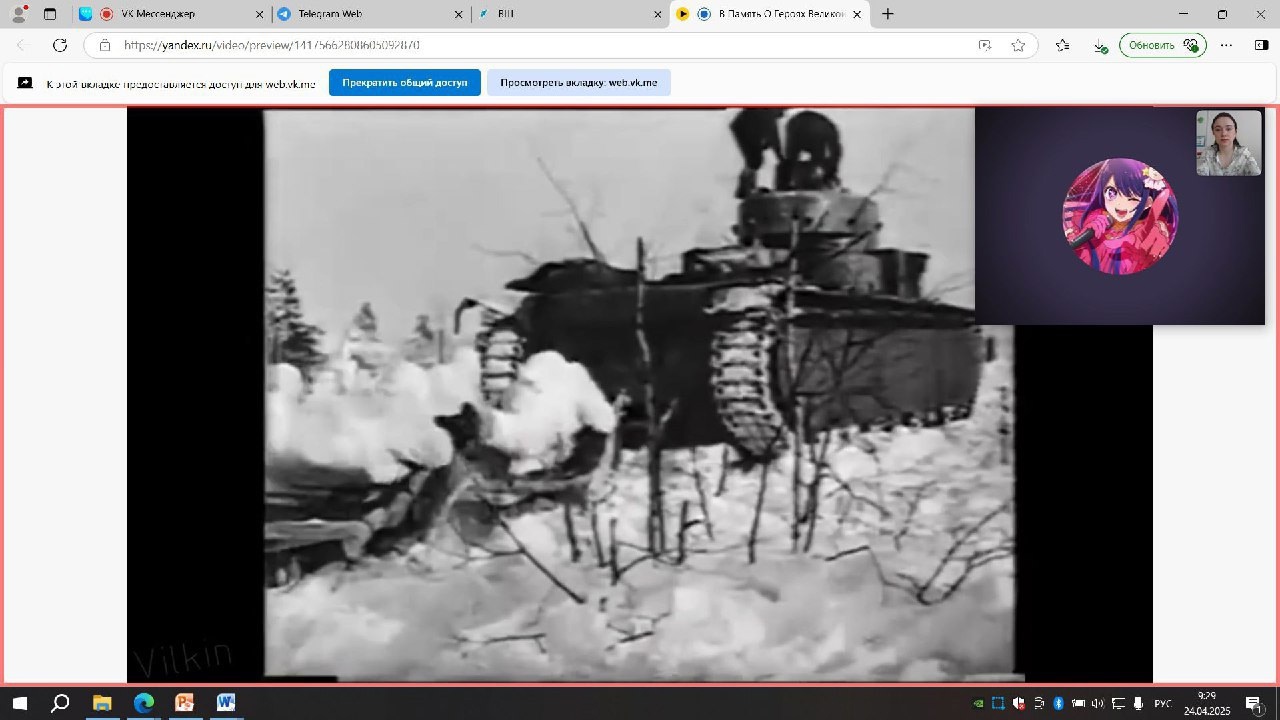View site information lock icon

tap(104, 45)
